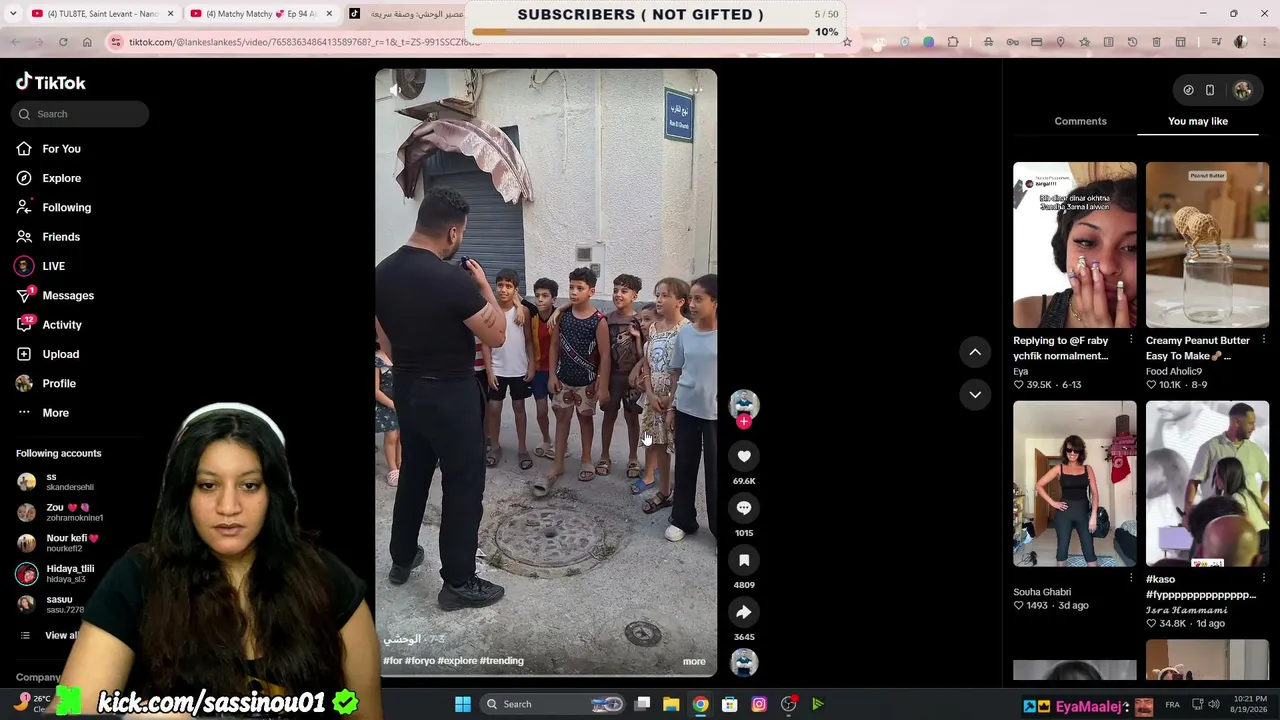Image resolution: width=1280 pixels, height=720 pixels.
Task: Click the Windows taskbar Search box
Action: point(553,704)
